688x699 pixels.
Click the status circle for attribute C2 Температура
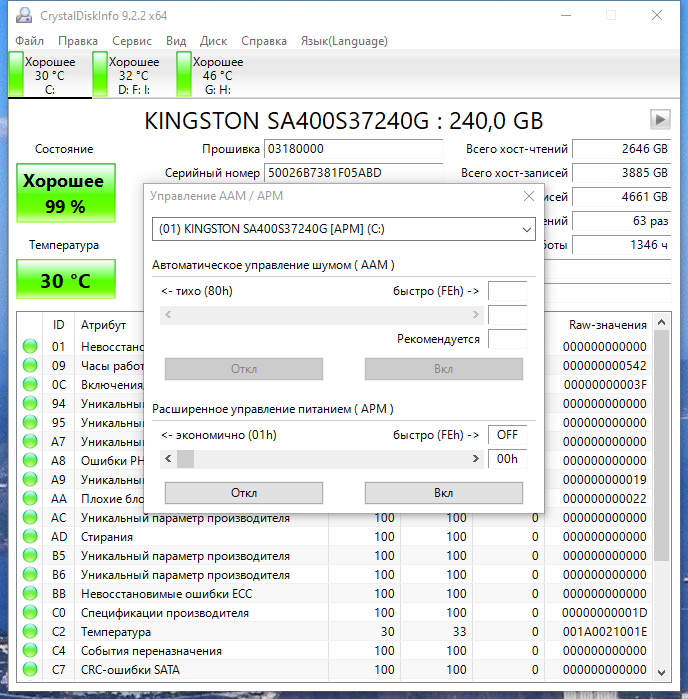click(x=30, y=632)
